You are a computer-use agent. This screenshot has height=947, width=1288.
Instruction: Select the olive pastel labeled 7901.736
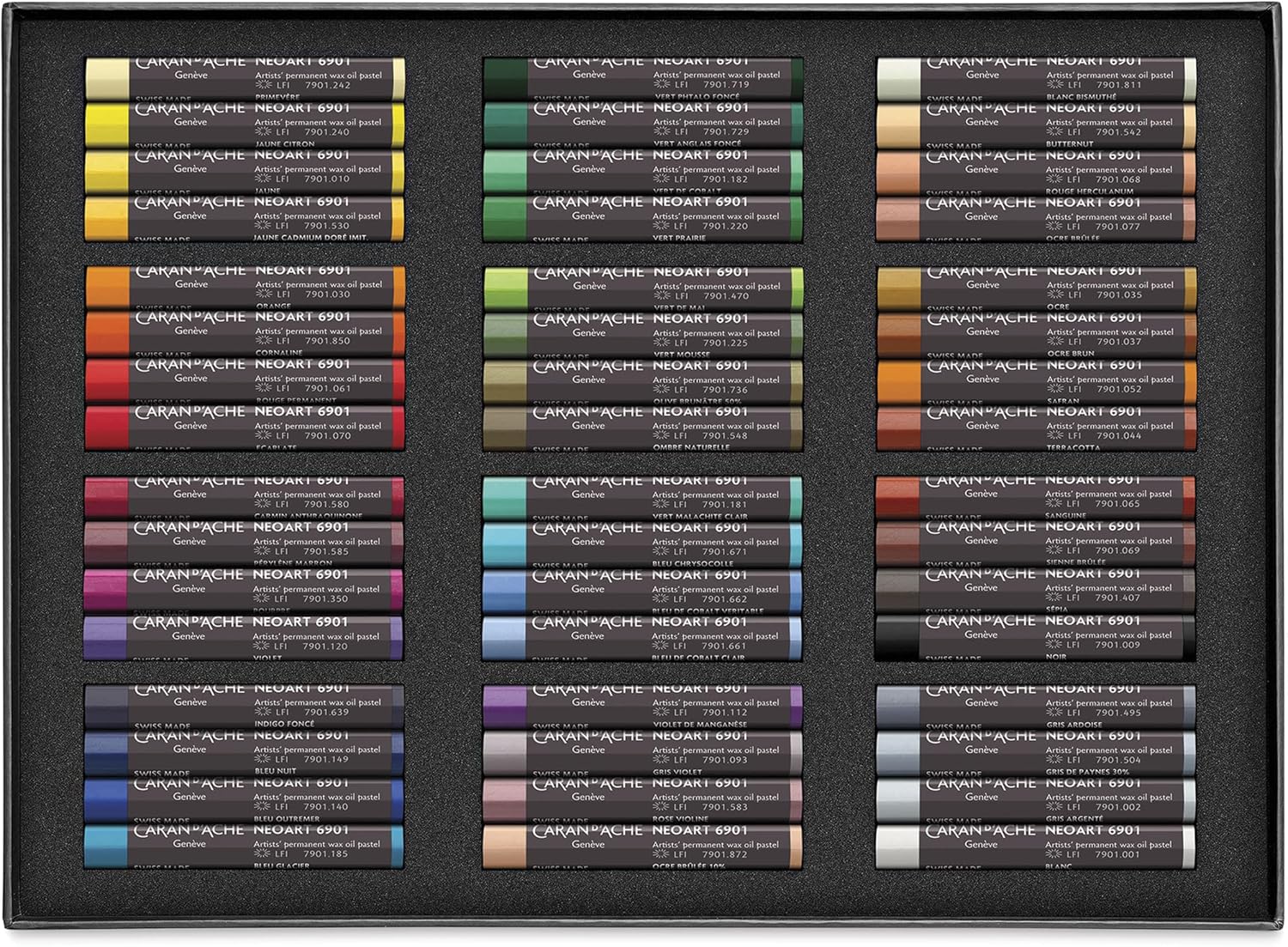tap(643, 382)
